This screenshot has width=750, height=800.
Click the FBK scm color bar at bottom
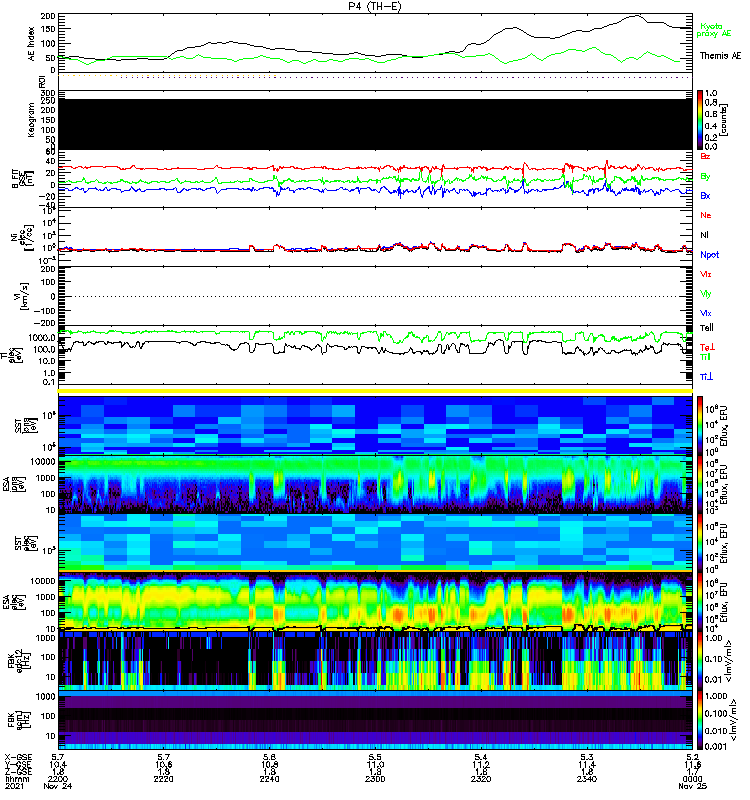pos(700,720)
